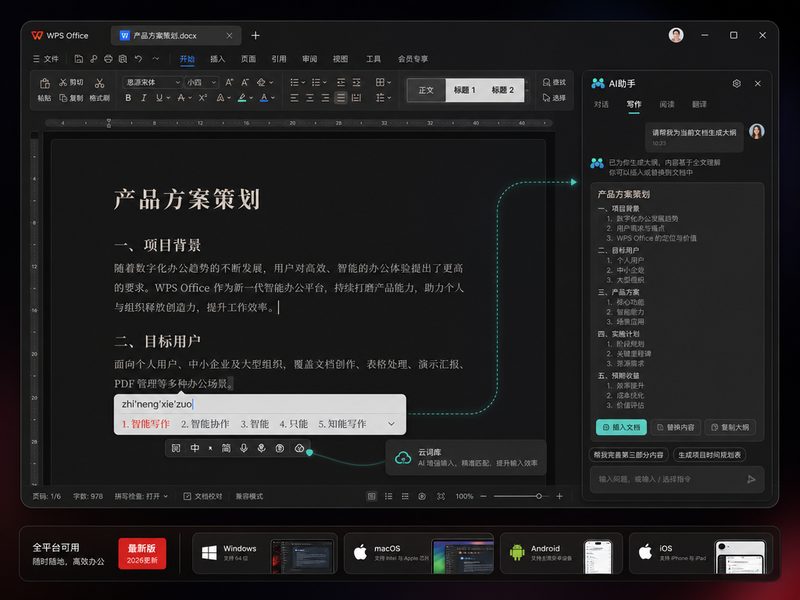
Task: Click the 剪切 cut button
Action: [x=71, y=82]
